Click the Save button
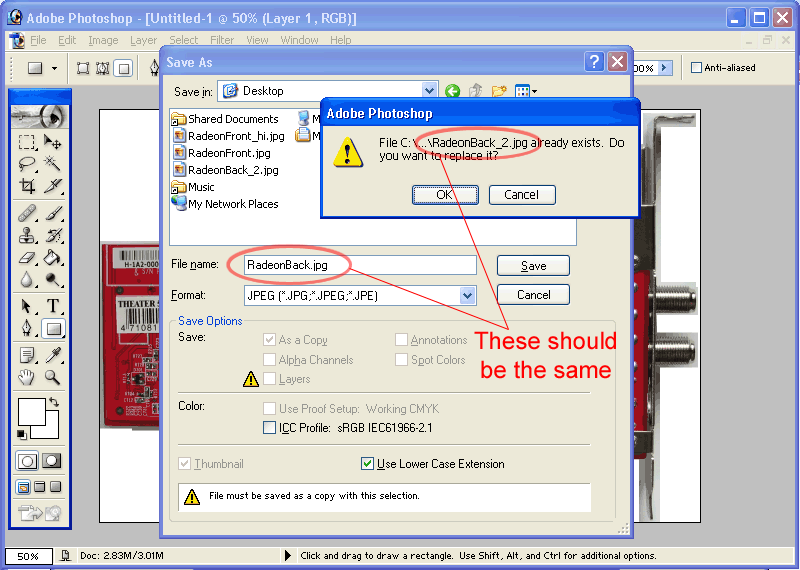The height and width of the screenshot is (570, 800). coord(533,265)
